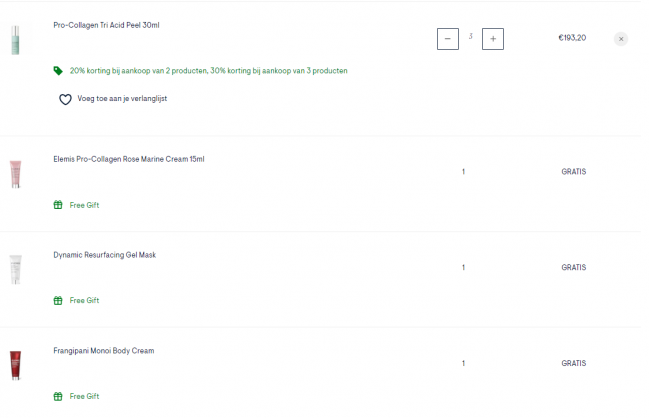Increase quantity of Pro-Collagen Tri Acid Peel
This screenshot has width=649, height=418.
pos(493,39)
